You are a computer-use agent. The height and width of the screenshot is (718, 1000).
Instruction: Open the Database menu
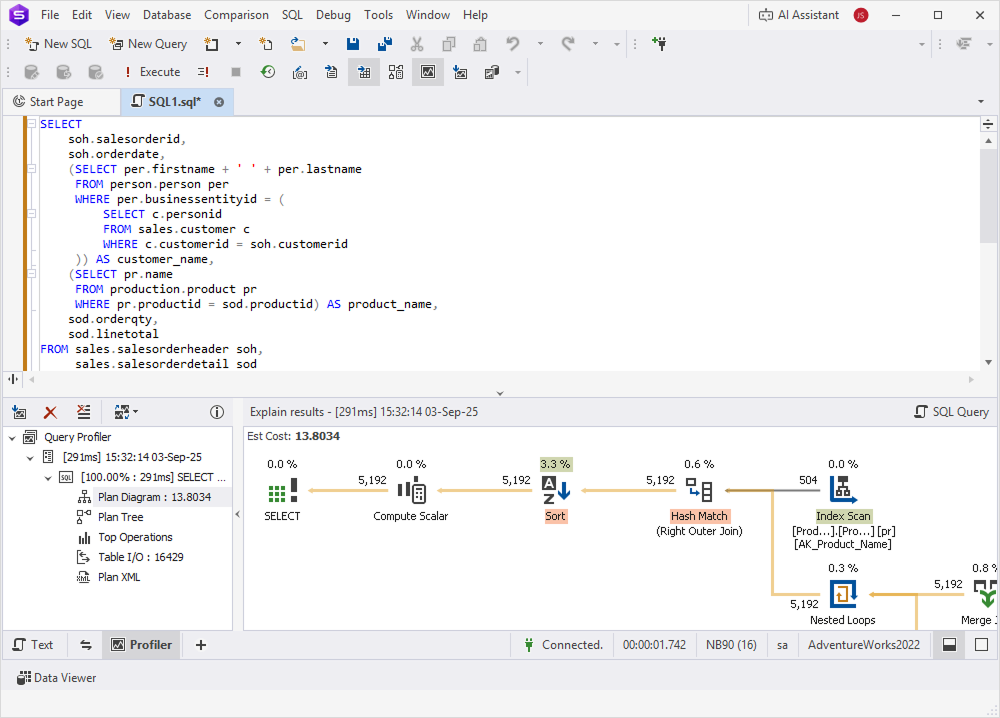point(166,15)
